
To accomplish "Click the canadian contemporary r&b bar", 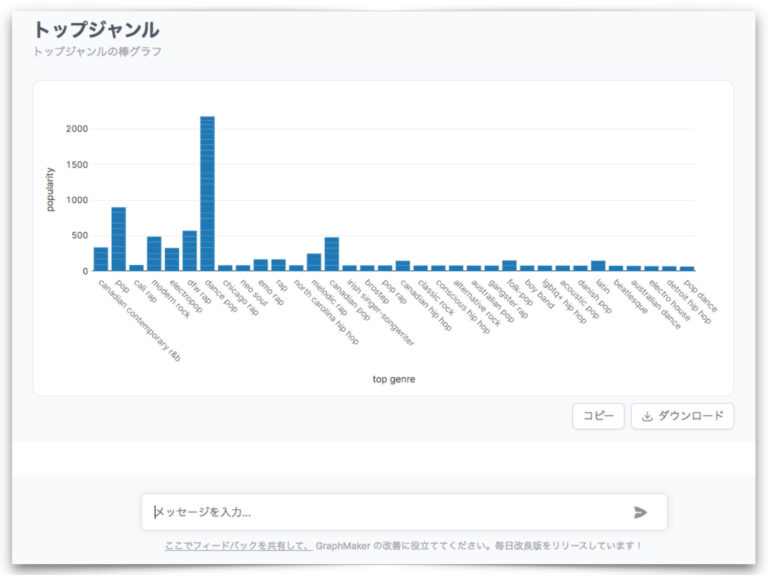I will click(101, 259).
